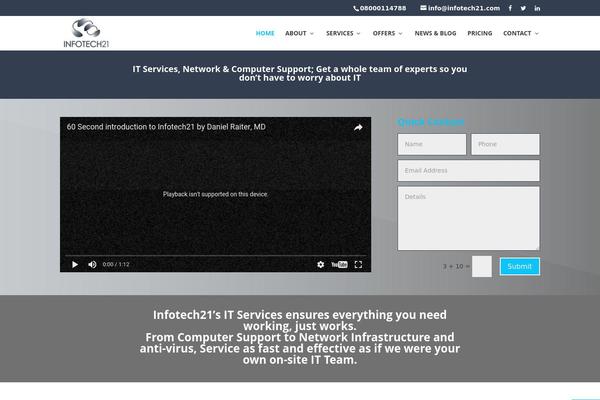Go to the Home menu item
Image resolution: width=600 pixels, height=400 pixels.
click(x=265, y=33)
